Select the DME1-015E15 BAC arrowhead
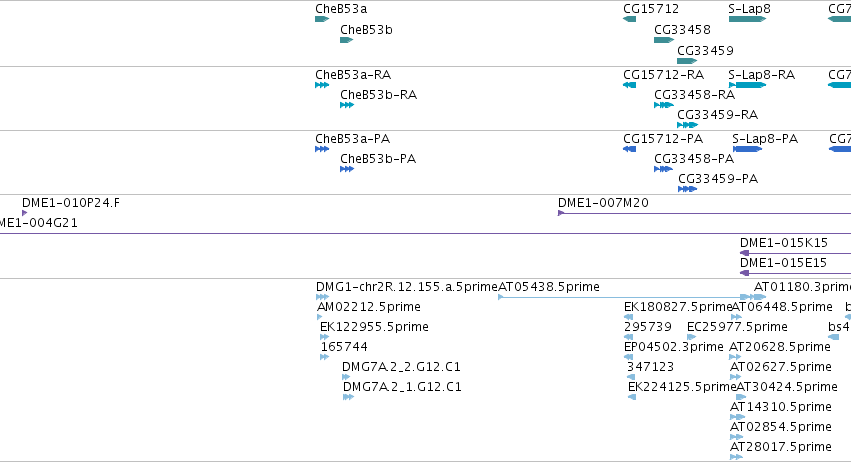 (745, 273)
